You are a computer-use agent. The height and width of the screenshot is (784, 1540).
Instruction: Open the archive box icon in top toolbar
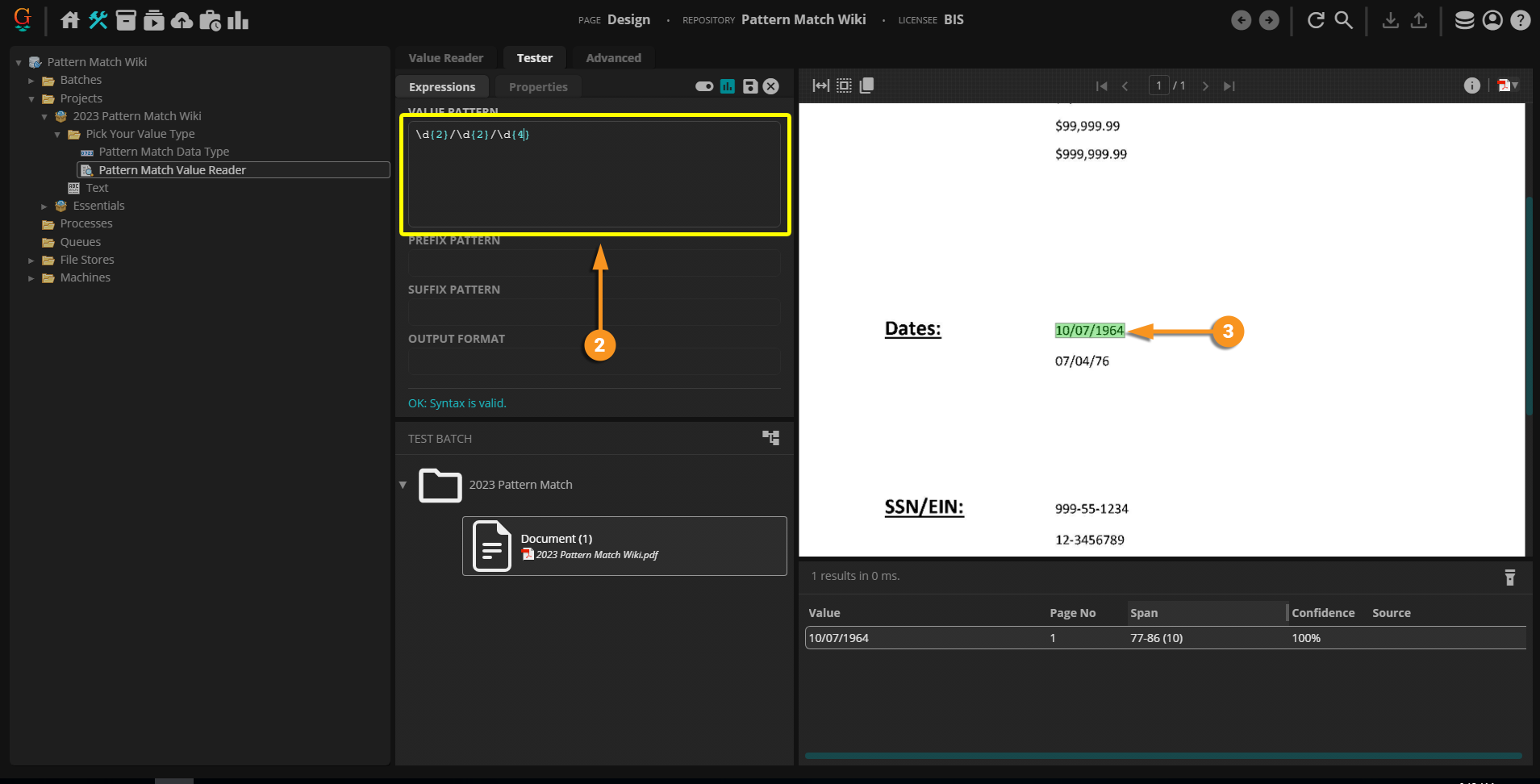(126, 20)
